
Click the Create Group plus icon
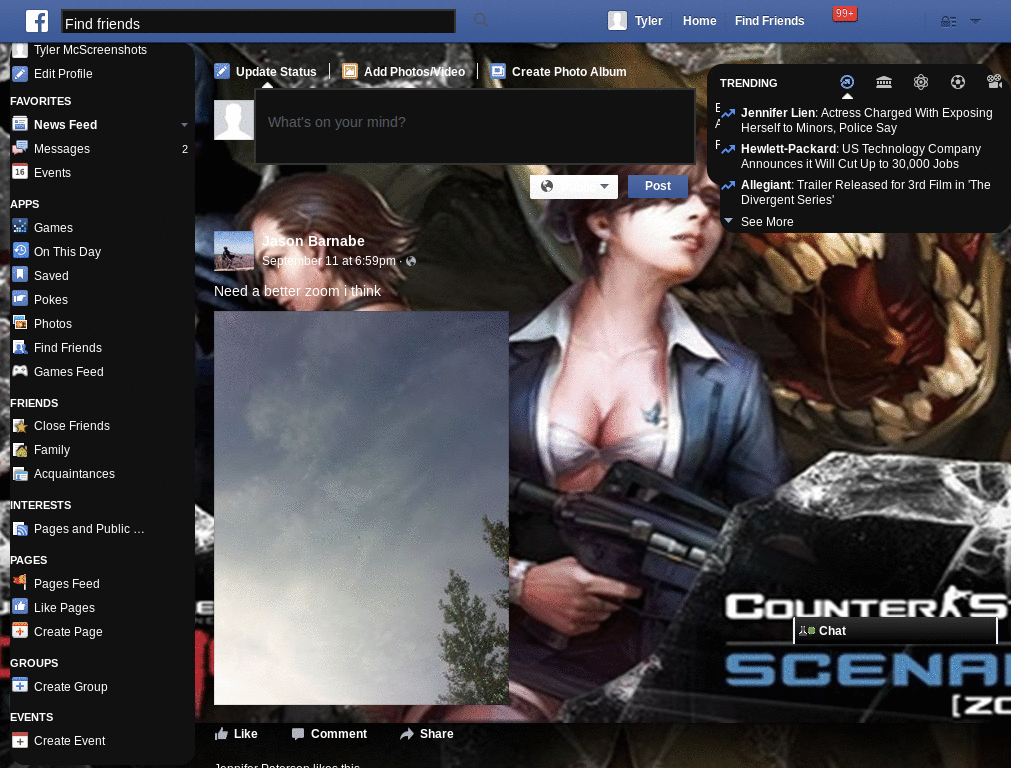(20, 686)
